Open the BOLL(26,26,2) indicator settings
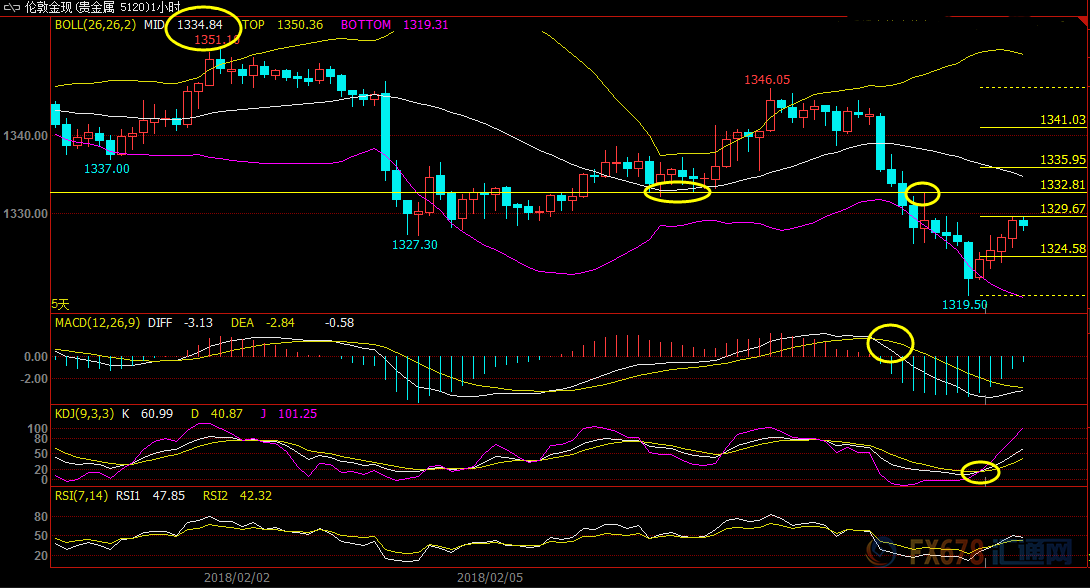 (96, 25)
